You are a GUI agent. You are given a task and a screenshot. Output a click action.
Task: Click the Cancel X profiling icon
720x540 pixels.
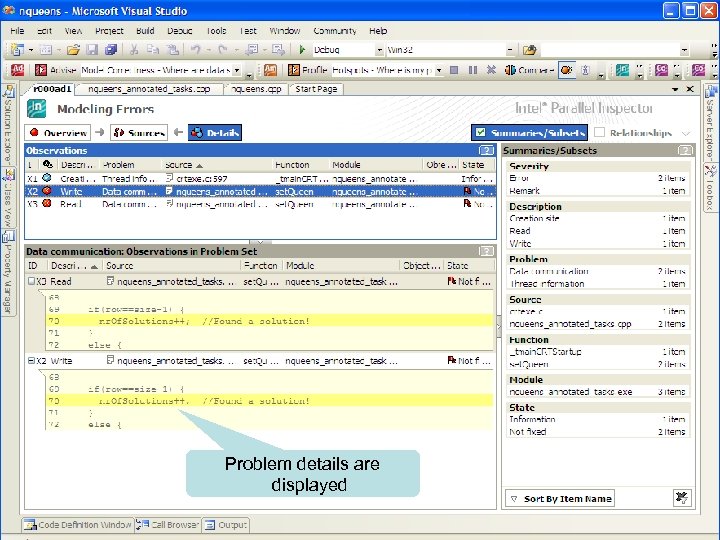coord(491,70)
